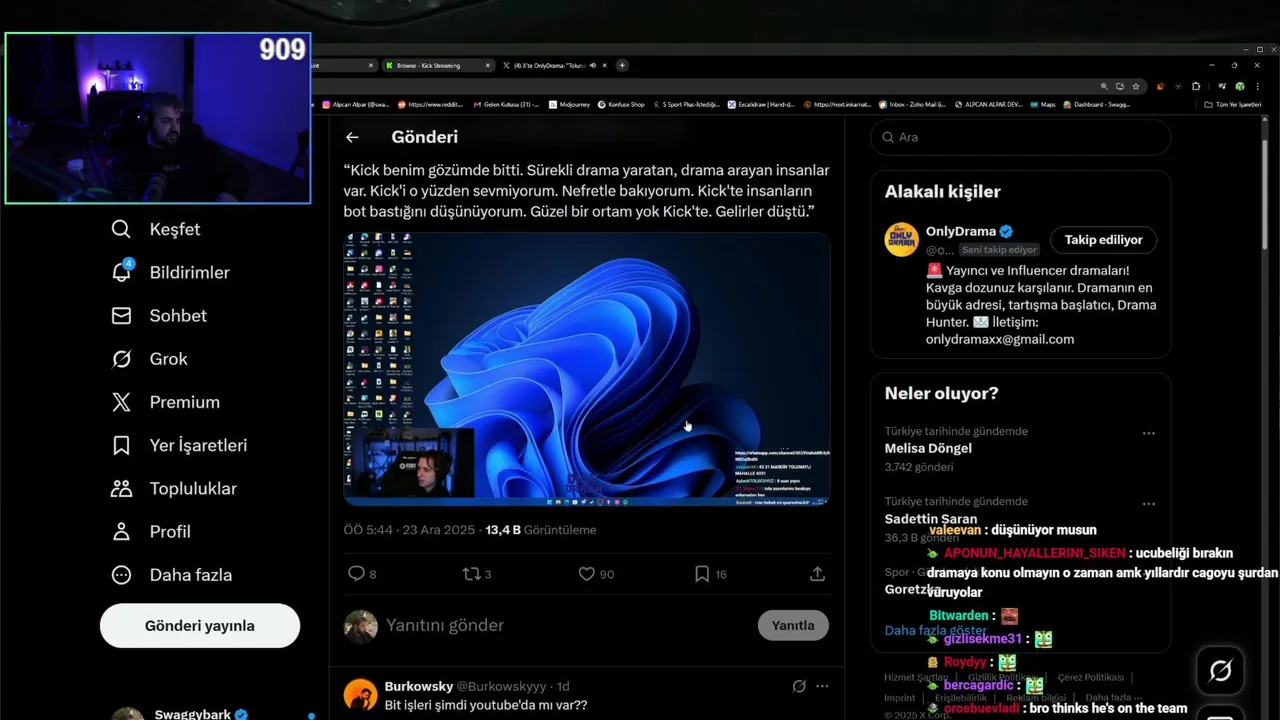Open Melisa Döngel trending topic
1280x720 pixels.
(x=928, y=448)
